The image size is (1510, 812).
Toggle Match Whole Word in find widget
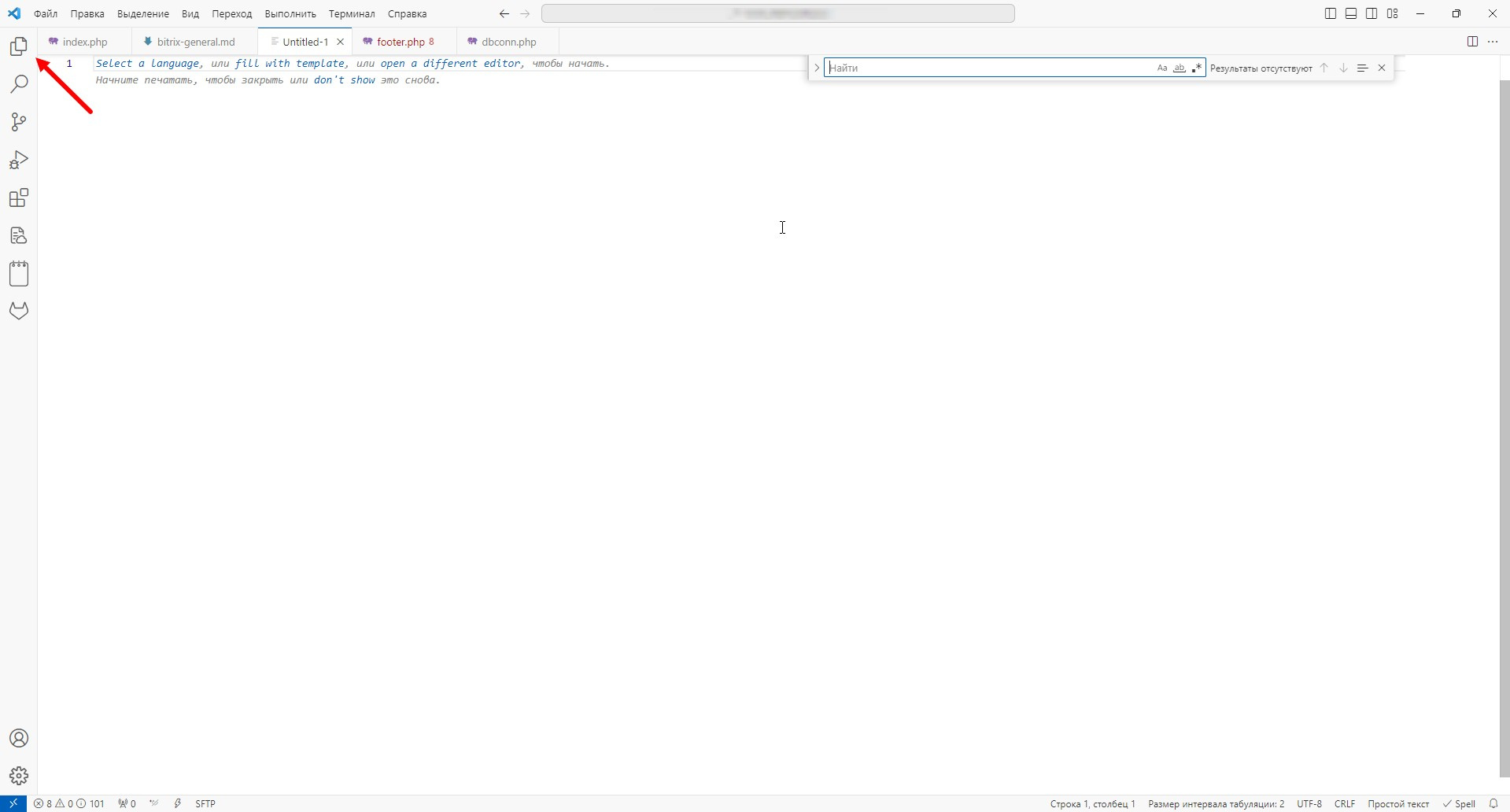(1180, 68)
